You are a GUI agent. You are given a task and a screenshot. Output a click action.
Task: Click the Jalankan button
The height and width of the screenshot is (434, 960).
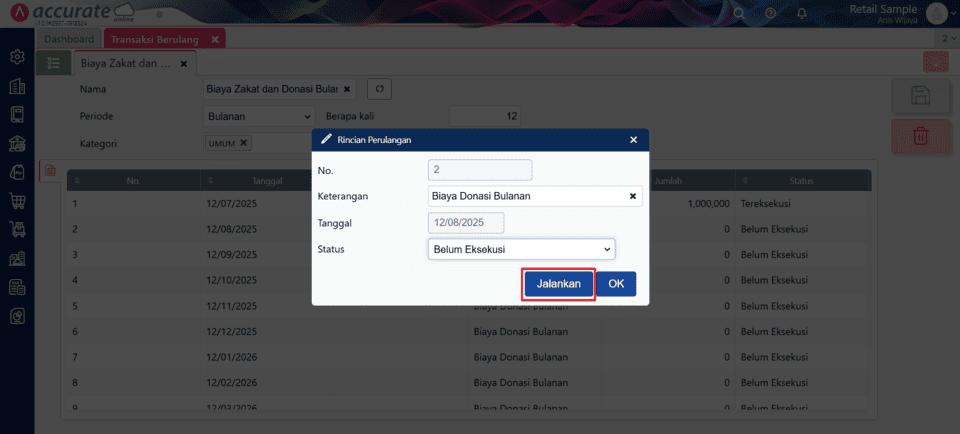(x=558, y=284)
